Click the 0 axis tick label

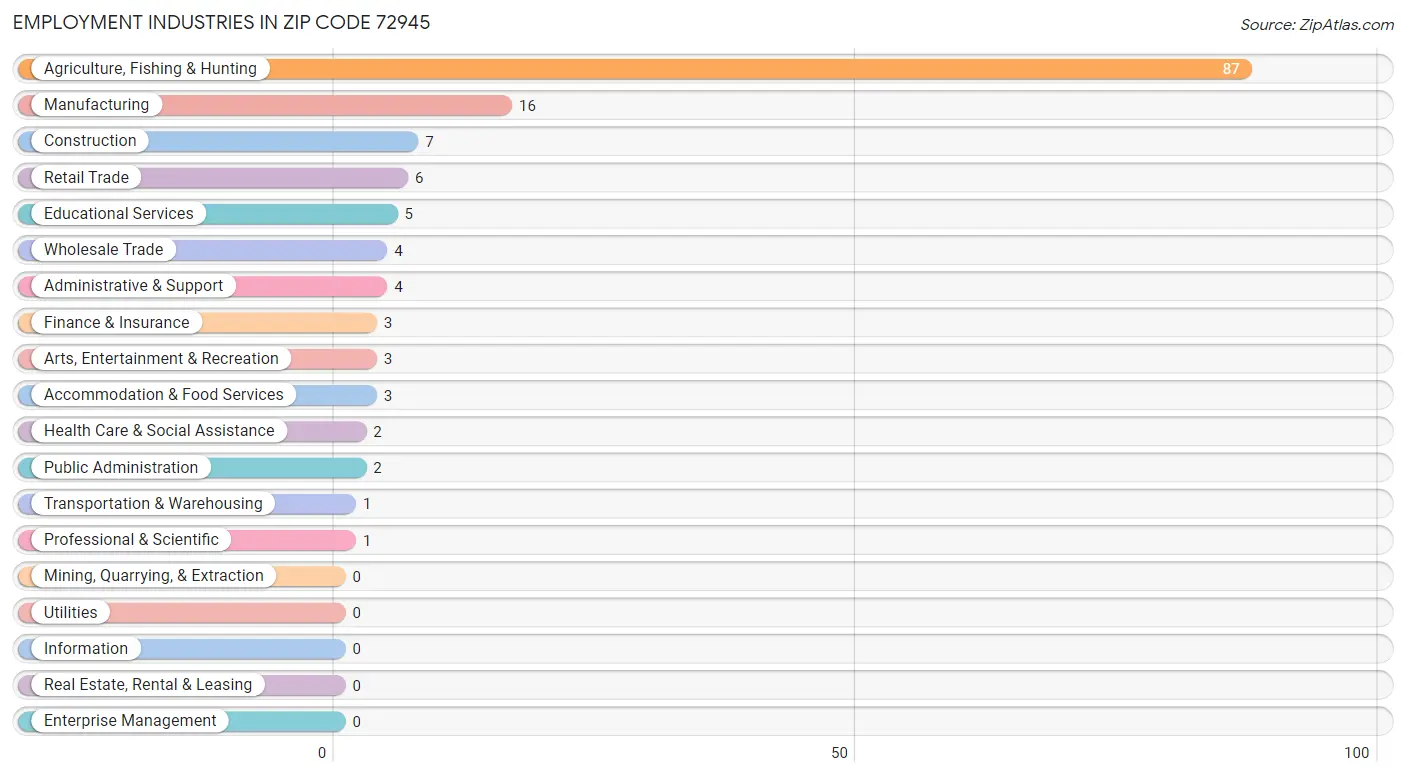coord(322,753)
